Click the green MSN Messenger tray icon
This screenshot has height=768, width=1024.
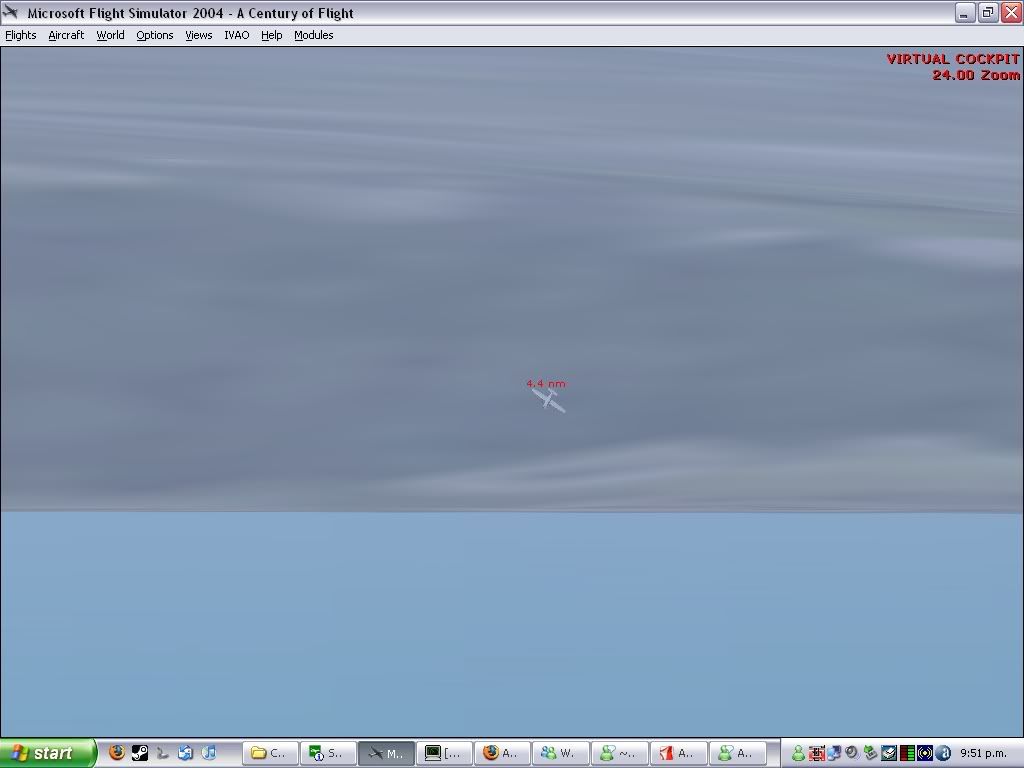click(798, 753)
